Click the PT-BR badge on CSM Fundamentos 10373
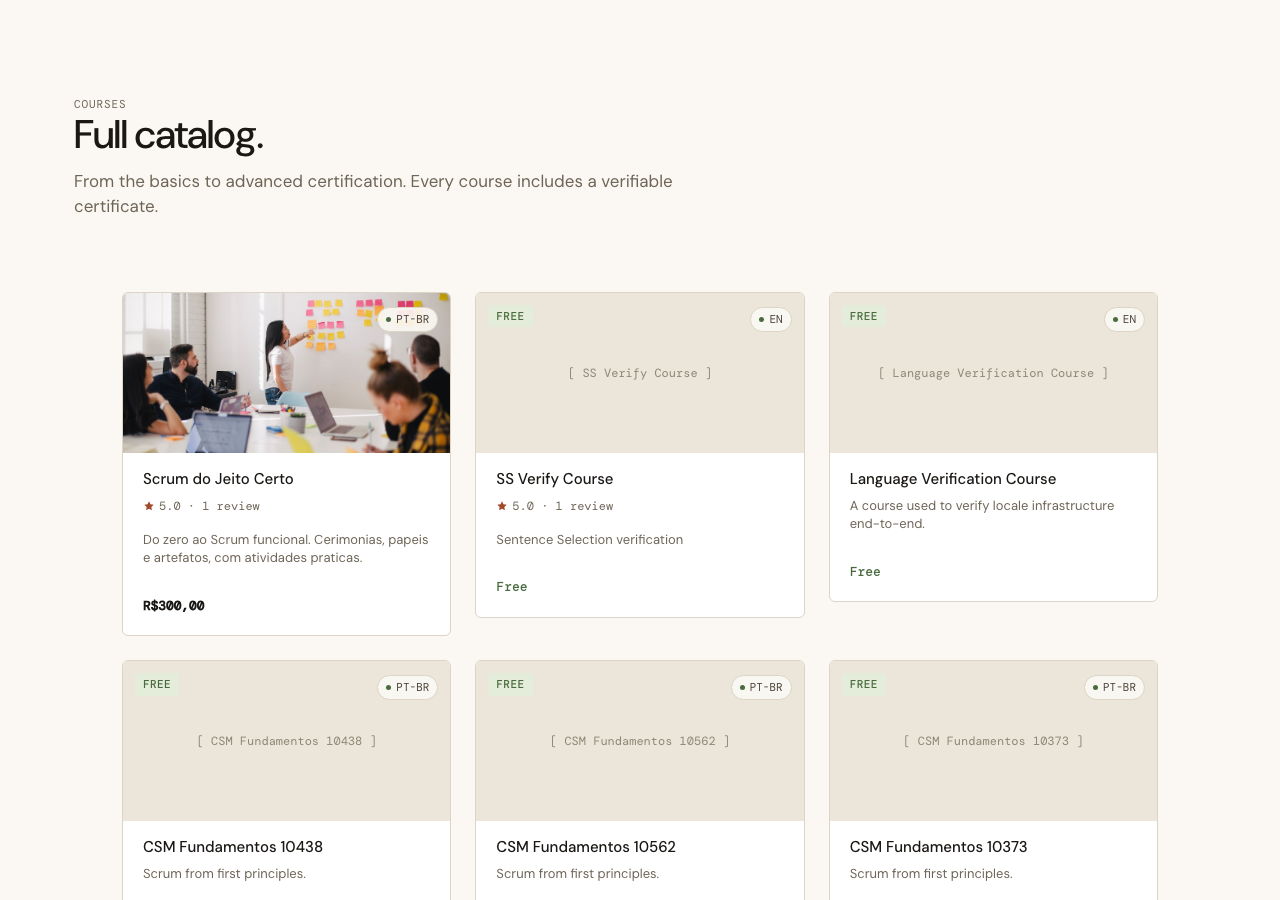Viewport: 1280px width, 900px height. pos(1114,688)
